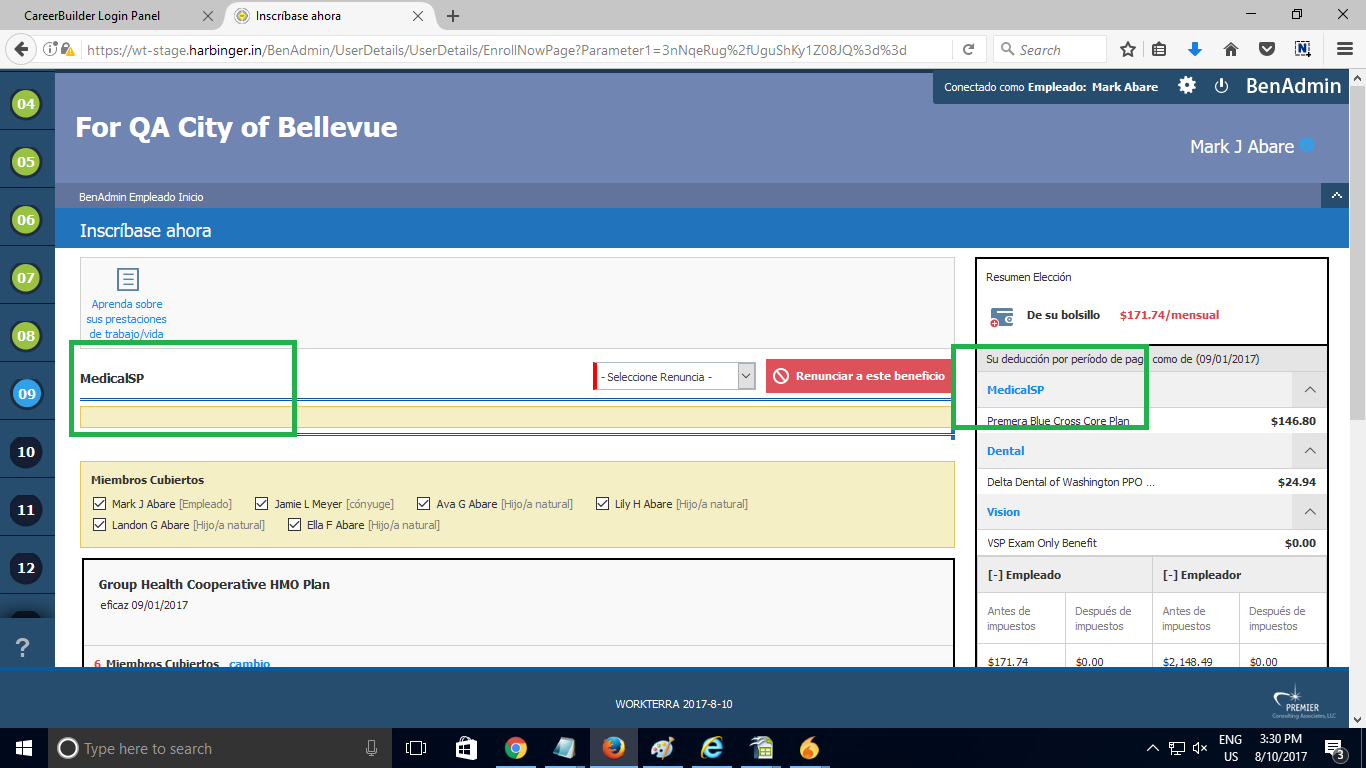Screen dimensions: 1366x768
Task: Open the Pocket icon in toolbar
Action: (x=1266, y=49)
